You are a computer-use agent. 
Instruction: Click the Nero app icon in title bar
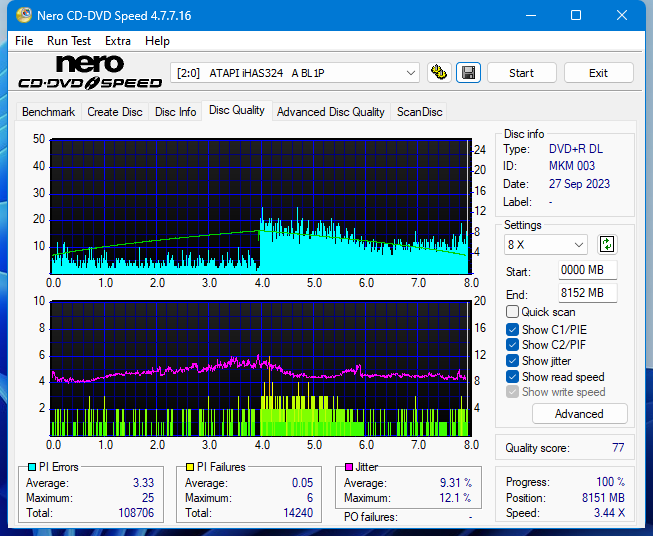point(24,15)
